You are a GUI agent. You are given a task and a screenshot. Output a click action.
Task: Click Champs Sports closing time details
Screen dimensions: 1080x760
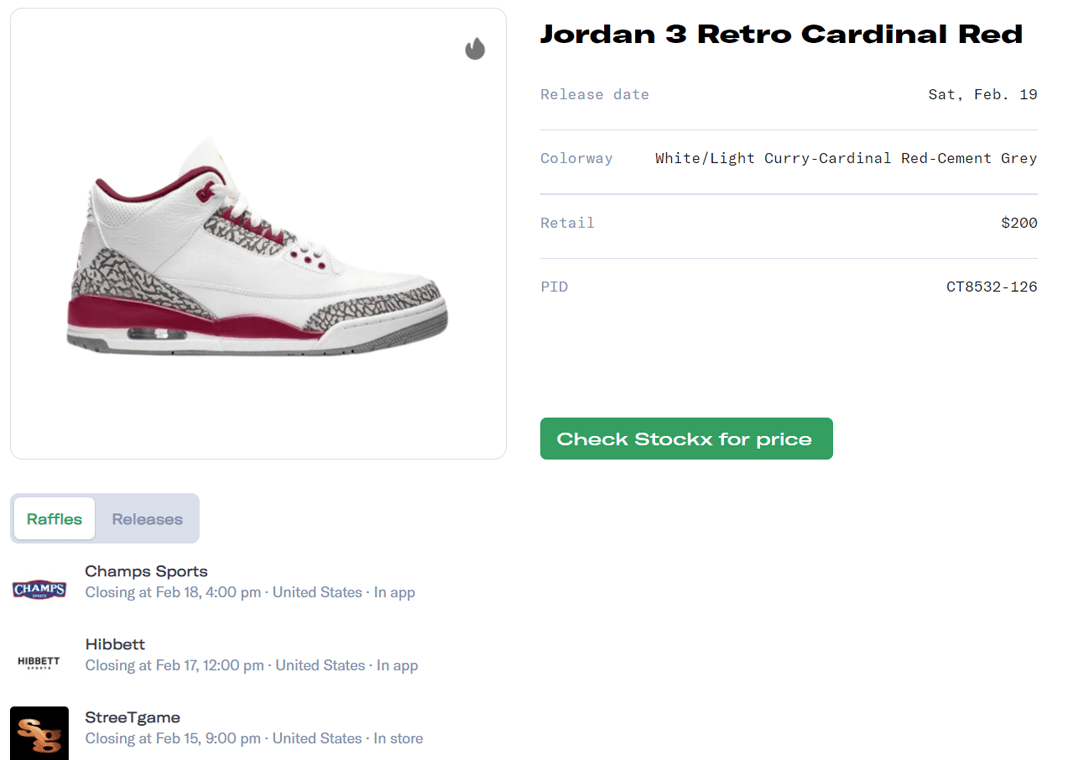(x=250, y=593)
